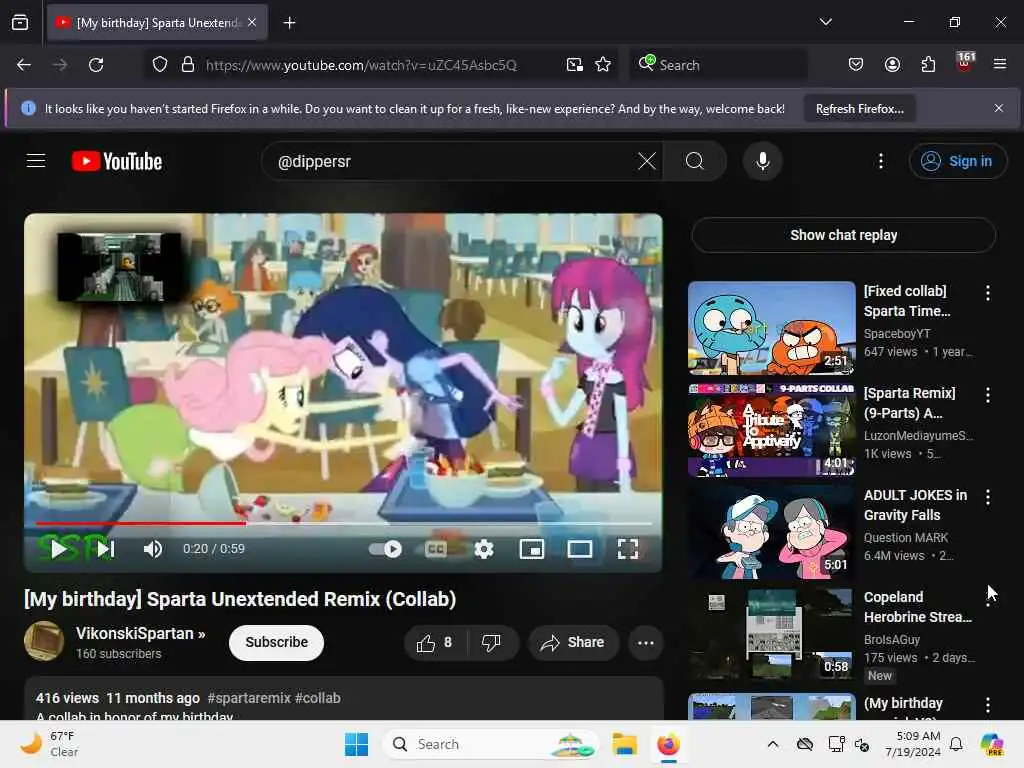Open options for ADULT JOKES Gravity Falls video
The width and height of the screenshot is (1024, 768).
point(987,497)
